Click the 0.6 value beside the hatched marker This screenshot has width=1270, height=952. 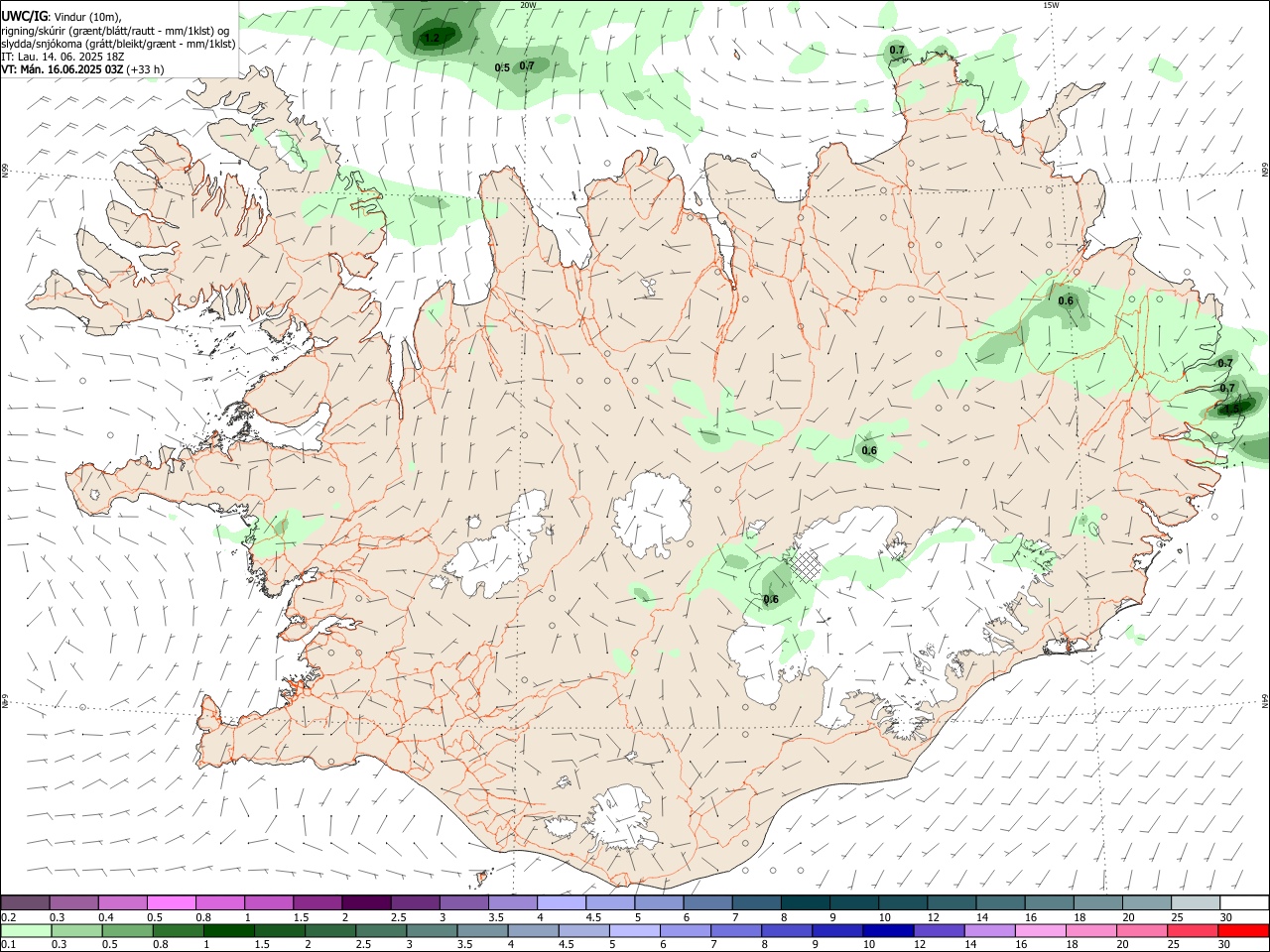coord(771,599)
